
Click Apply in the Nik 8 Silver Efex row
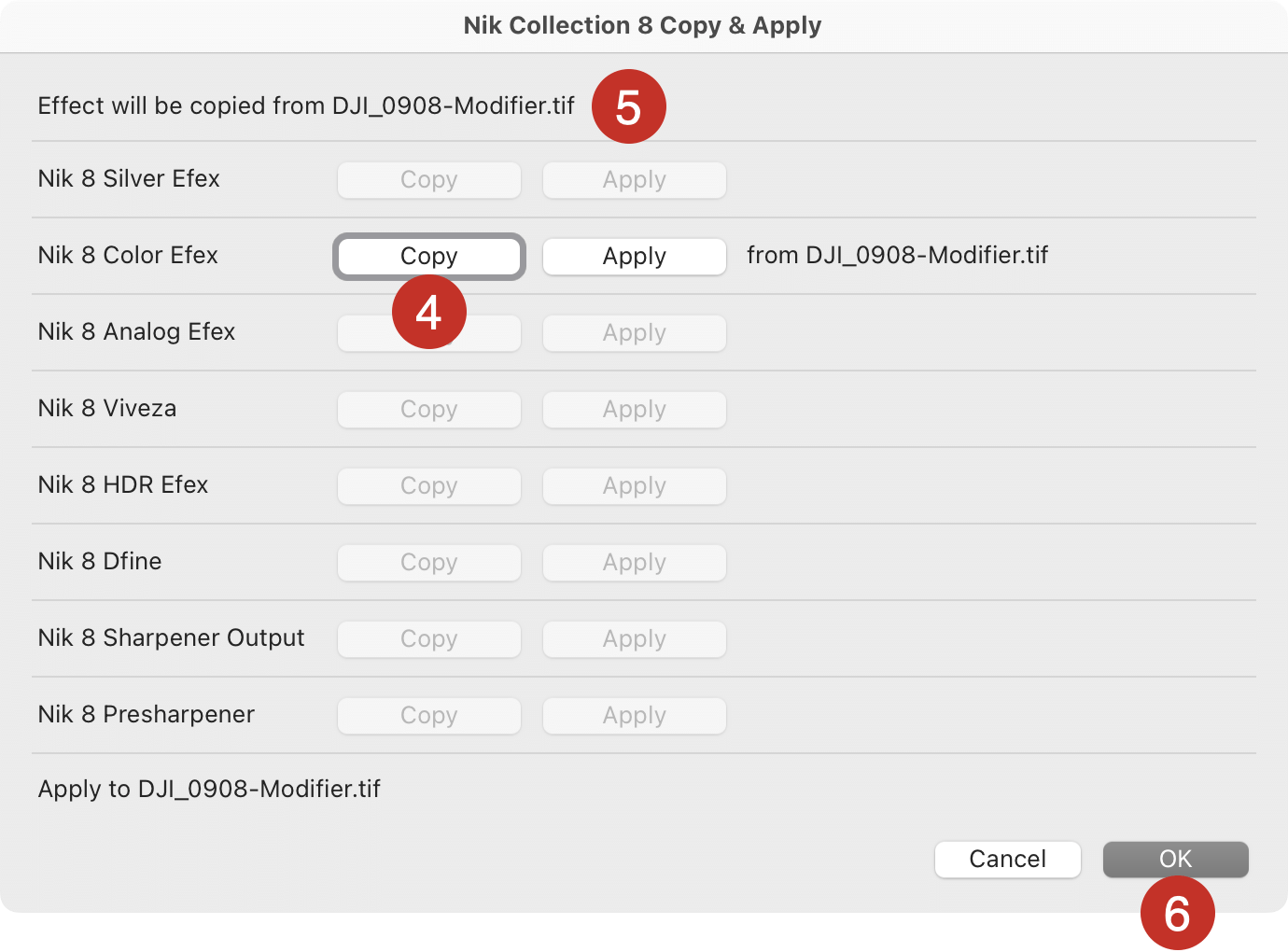pyautogui.click(x=635, y=180)
